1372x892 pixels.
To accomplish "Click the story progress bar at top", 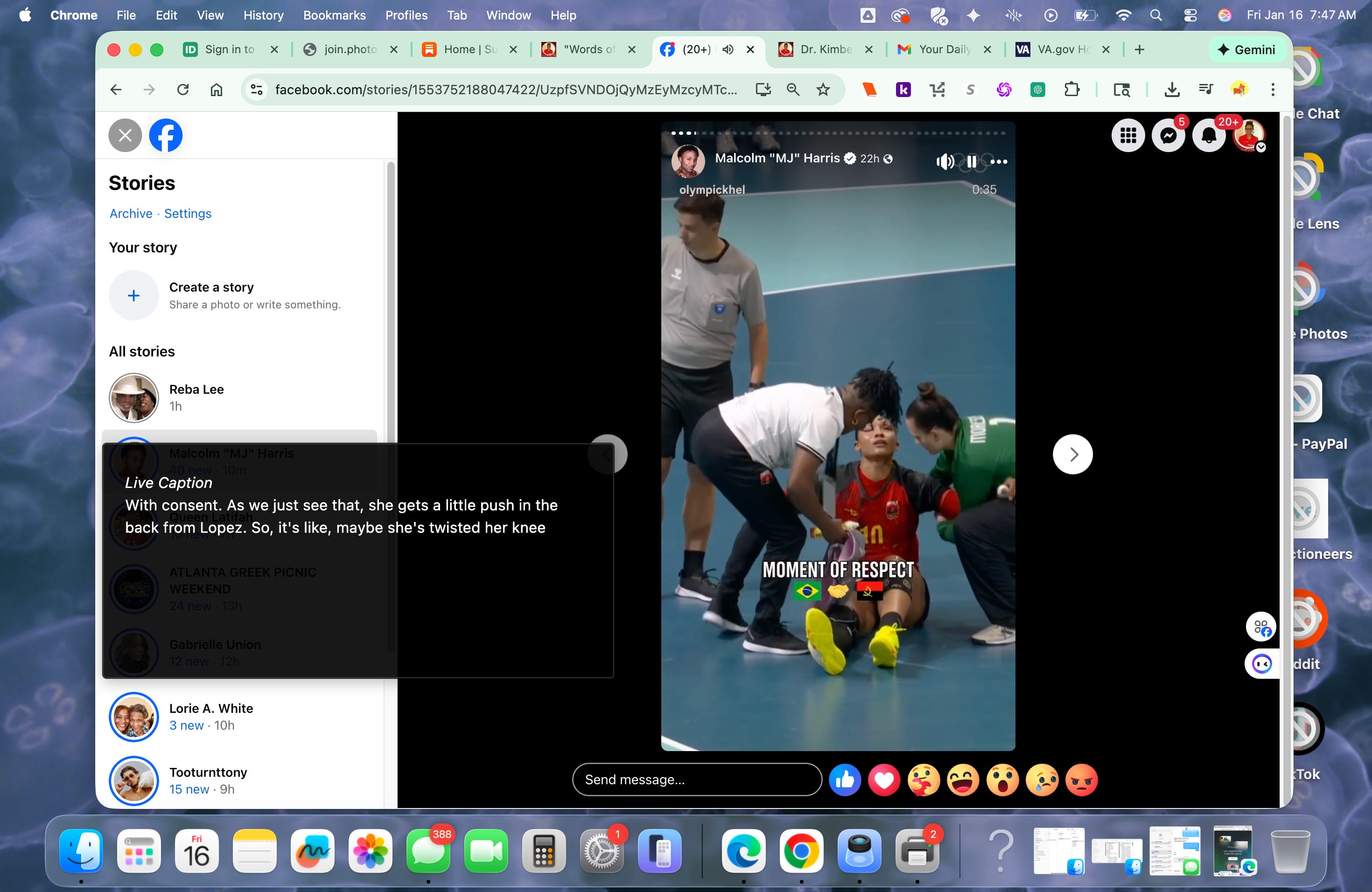I will (x=838, y=133).
